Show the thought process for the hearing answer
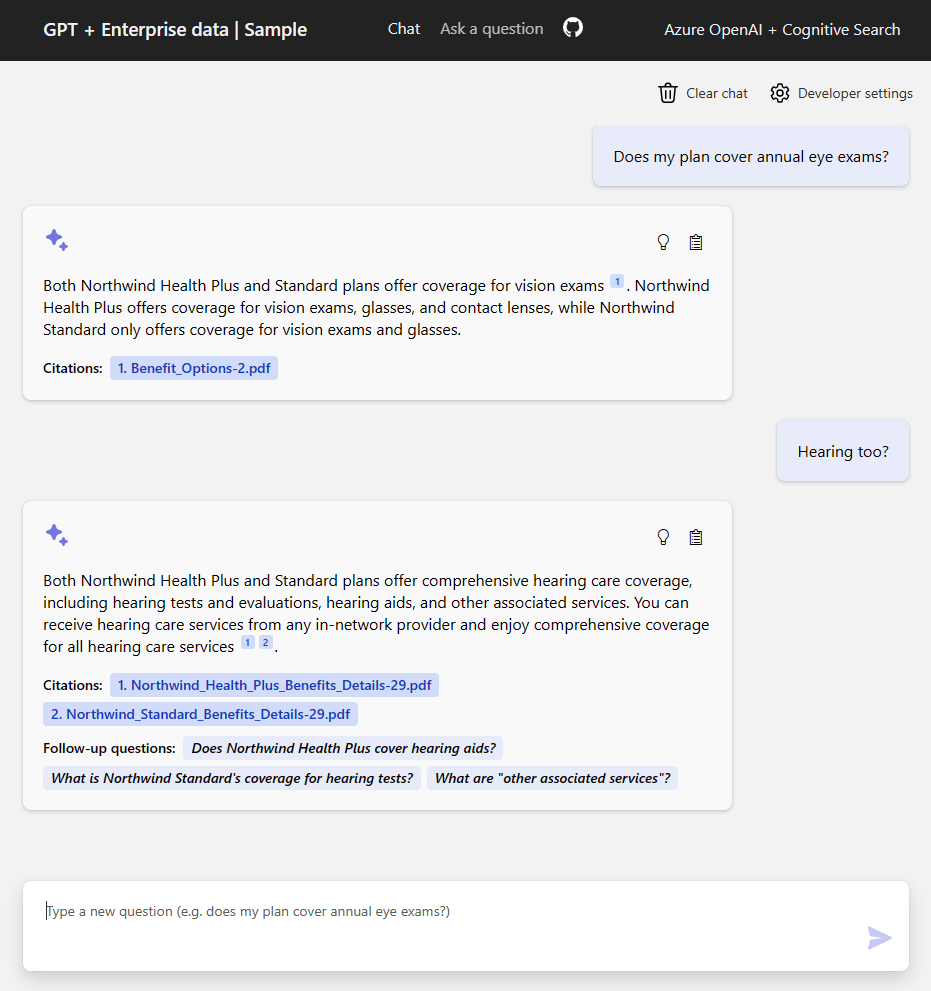Viewport: 931px width, 991px height. 663,536
